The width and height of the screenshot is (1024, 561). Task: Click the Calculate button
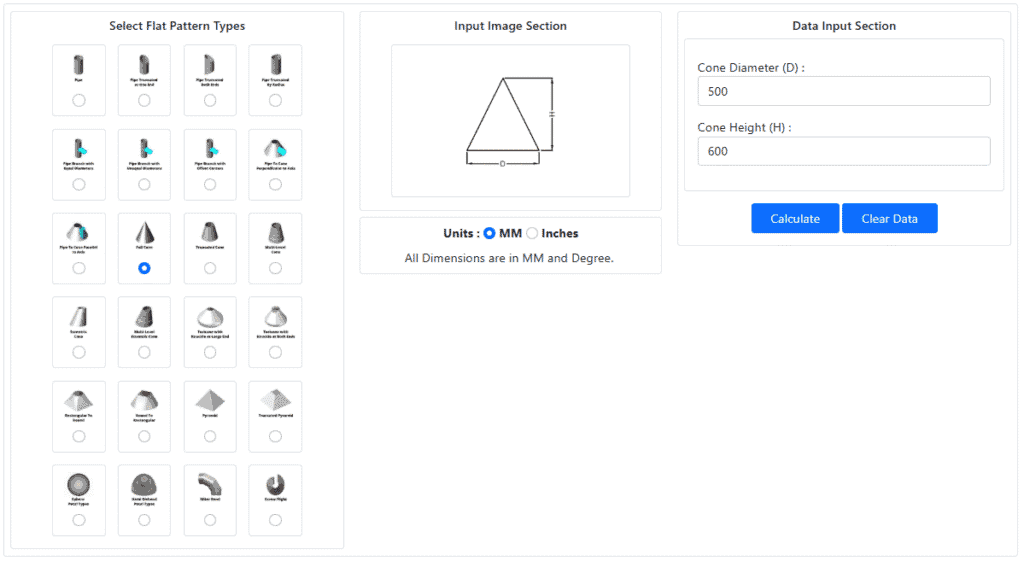(x=795, y=218)
